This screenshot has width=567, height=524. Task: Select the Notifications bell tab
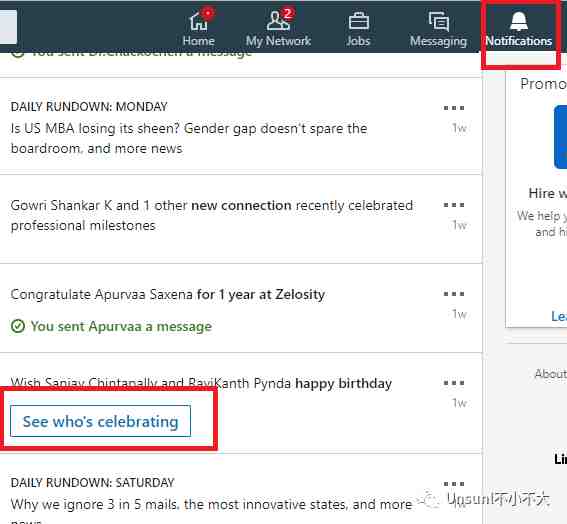coord(519,29)
